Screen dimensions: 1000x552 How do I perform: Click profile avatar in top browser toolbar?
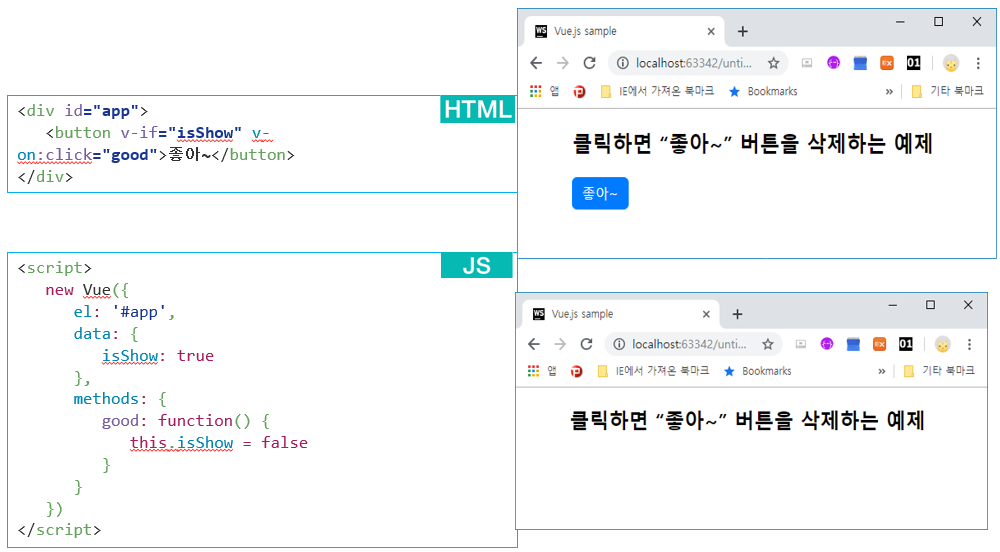951,63
